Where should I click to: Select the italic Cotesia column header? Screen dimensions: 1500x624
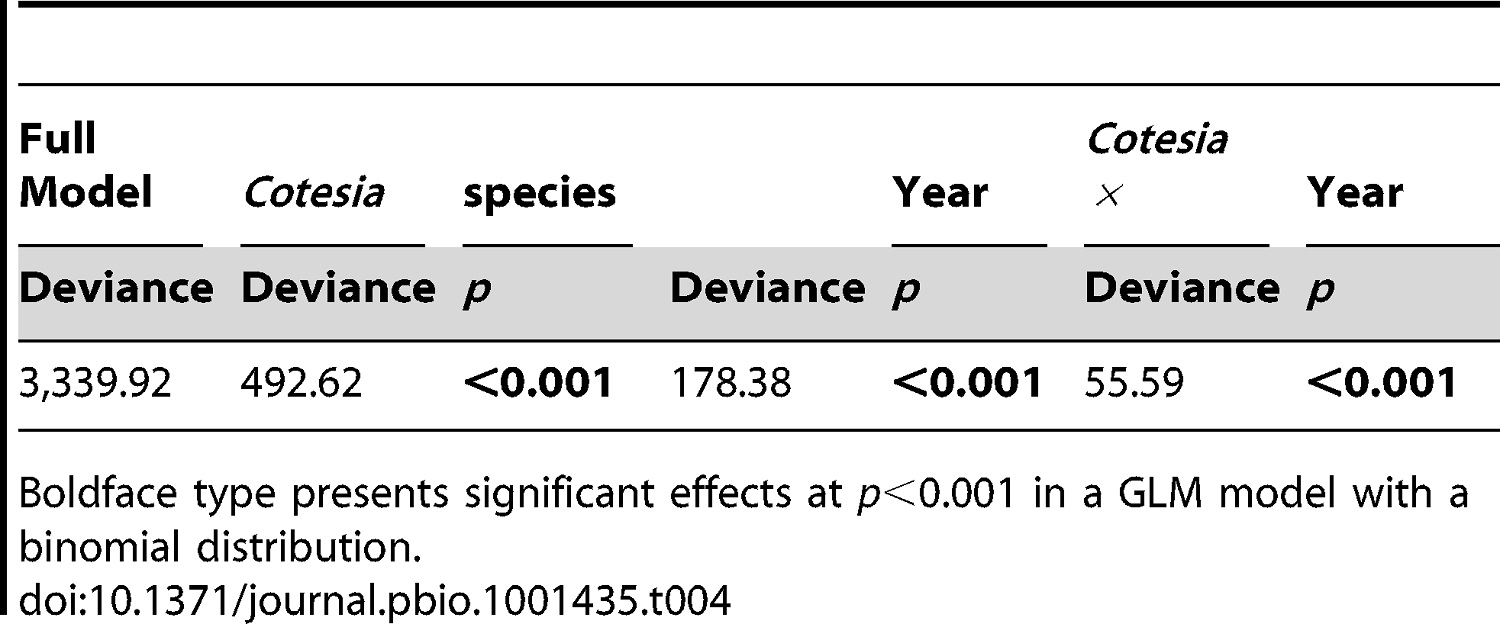tap(312, 192)
